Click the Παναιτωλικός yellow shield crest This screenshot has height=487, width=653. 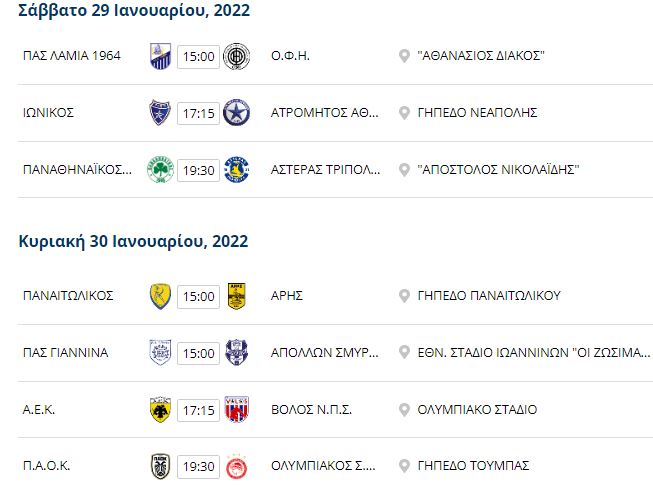160,296
